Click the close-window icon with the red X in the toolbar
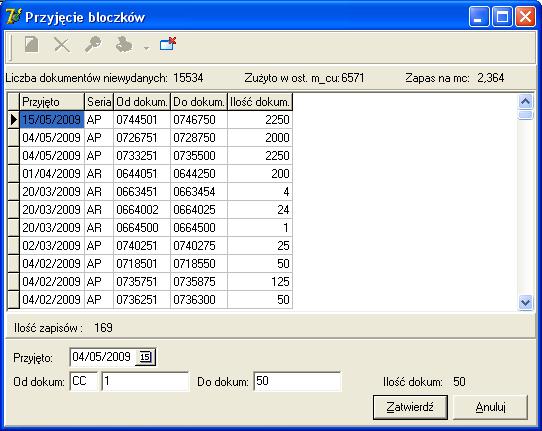Viewport: 542px width, 431px height. point(168,44)
